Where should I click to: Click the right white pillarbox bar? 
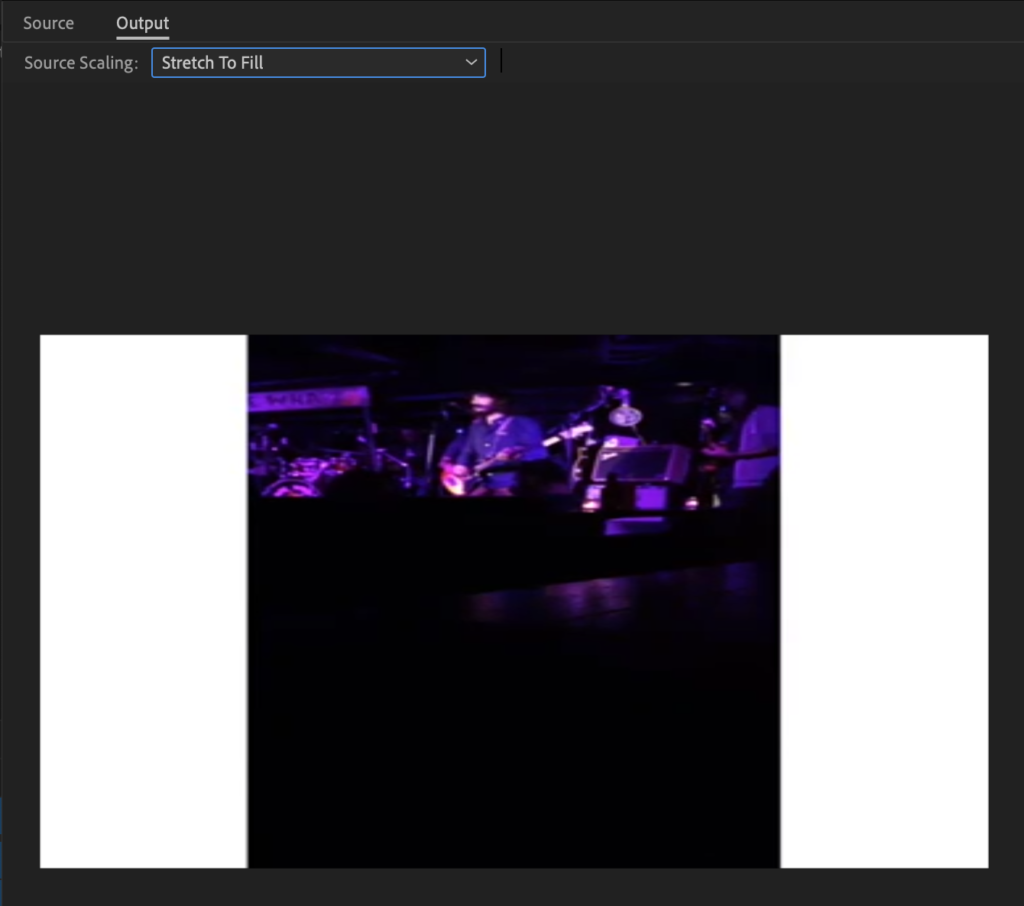[x=884, y=601]
